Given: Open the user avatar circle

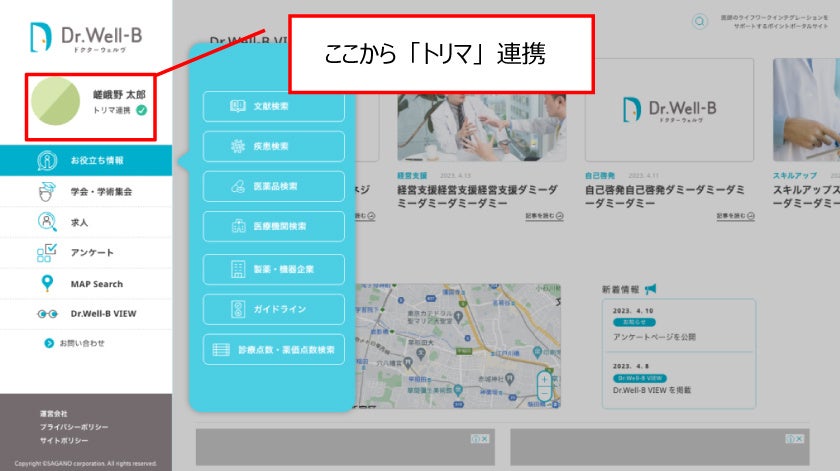Looking at the screenshot, I should click(56, 101).
